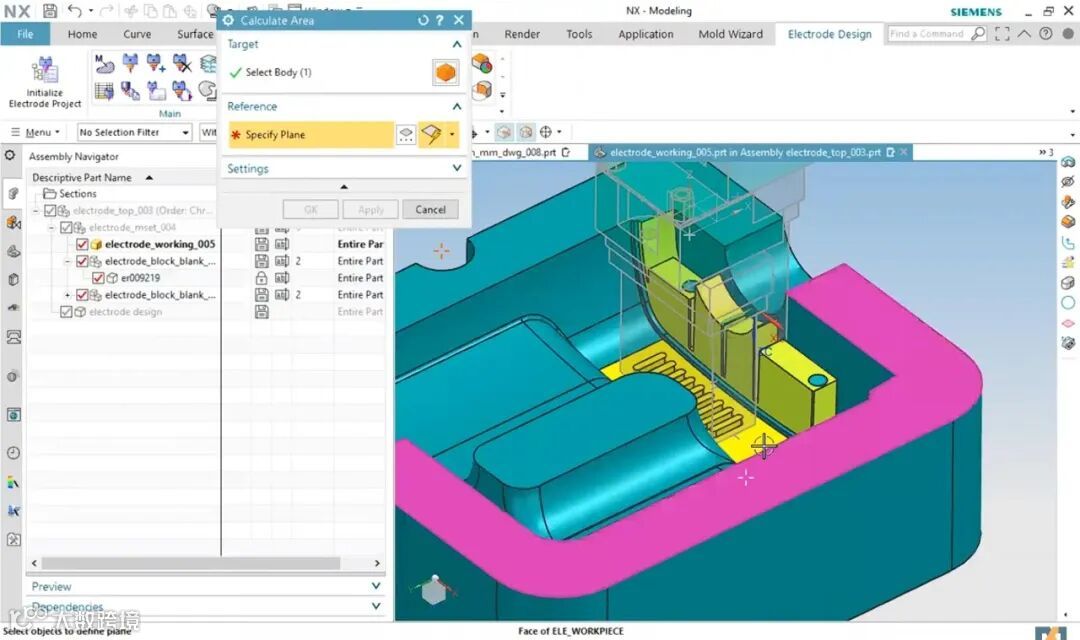The height and width of the screenshot is (640, 1080).
Task: Switch to the Application ribbon tab
Action: click(646, 34)
